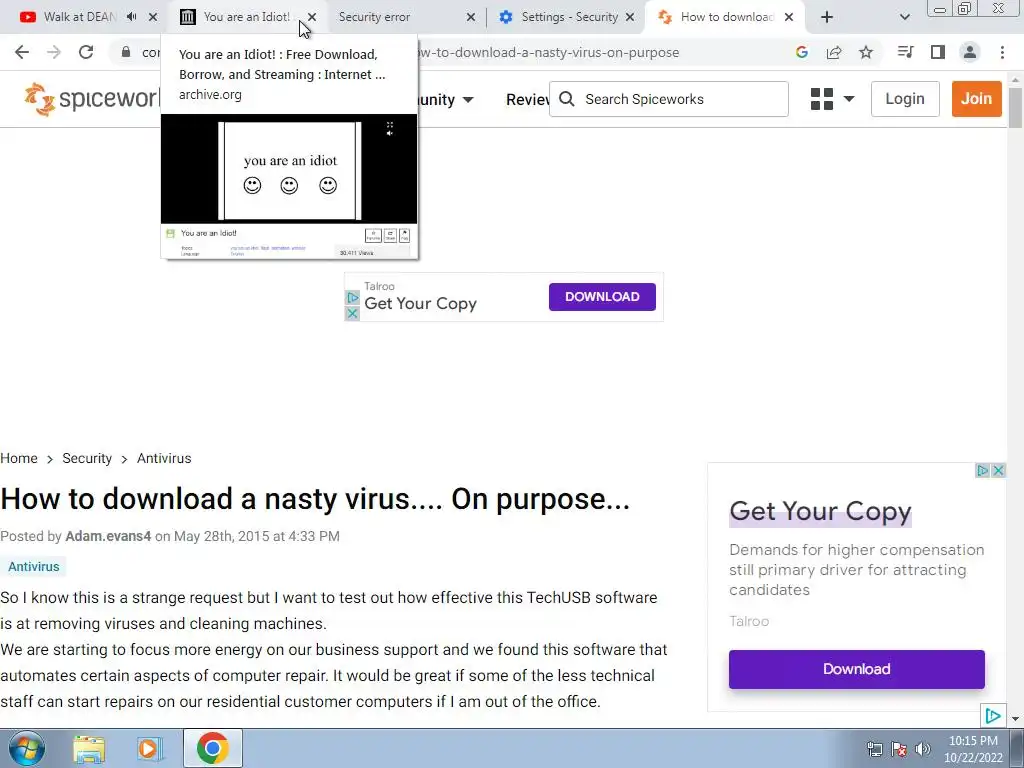
Task: Close the Security error tab
Action: 471,17
